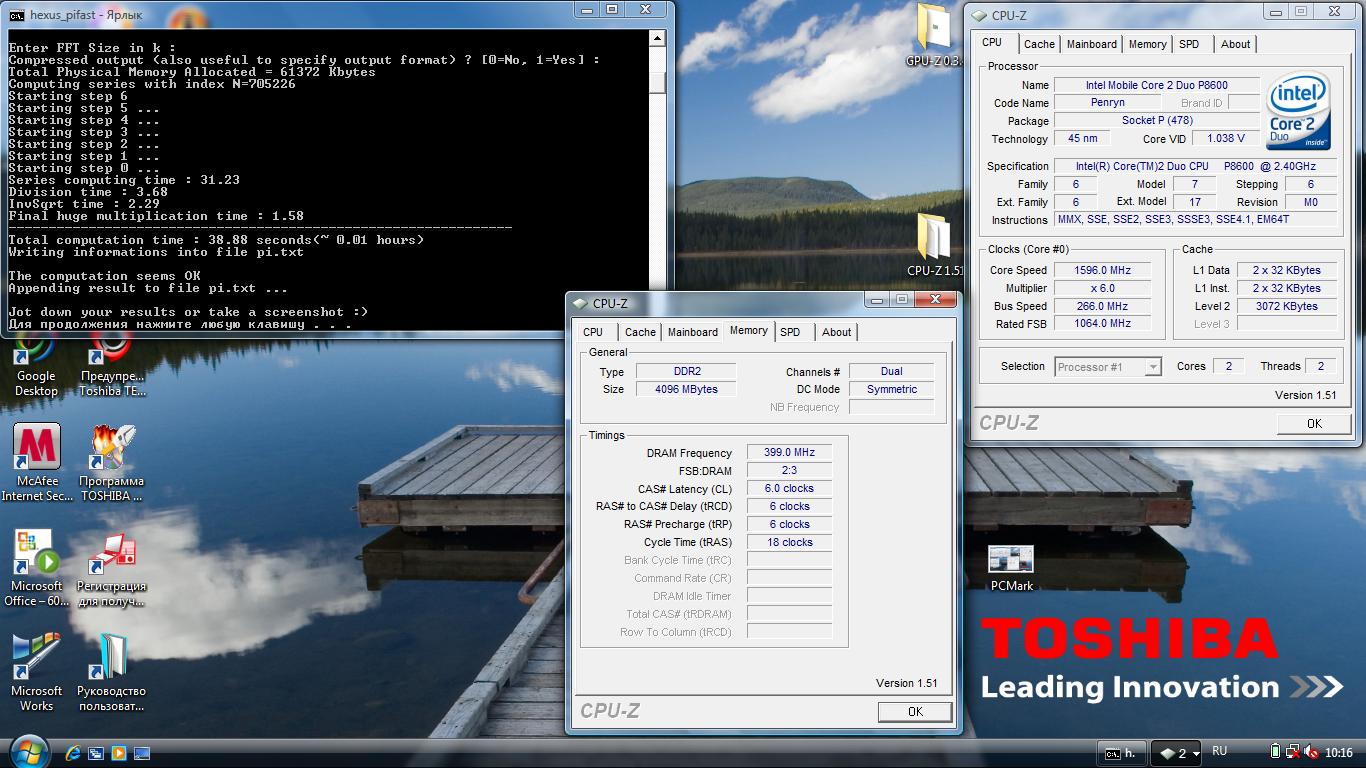Click Package value Socket P (478)

pyautogui.click(x=1157, y=121)
